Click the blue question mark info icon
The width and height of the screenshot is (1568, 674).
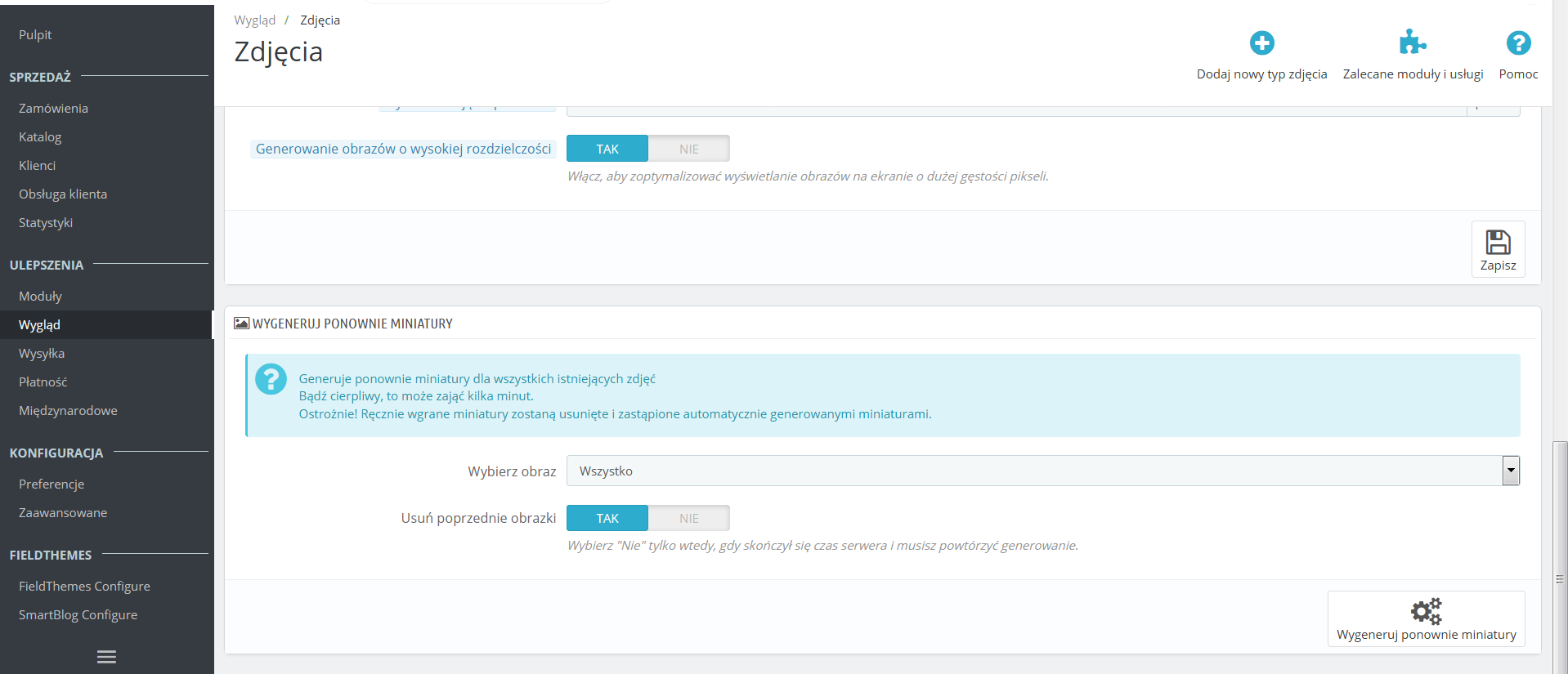pyautogui.click(x=271, y=379)
